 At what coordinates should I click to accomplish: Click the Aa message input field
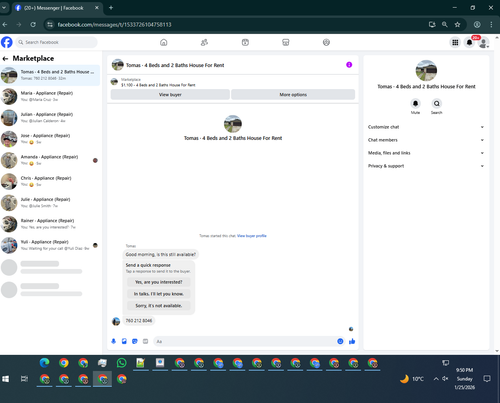[x=245, y=341]
